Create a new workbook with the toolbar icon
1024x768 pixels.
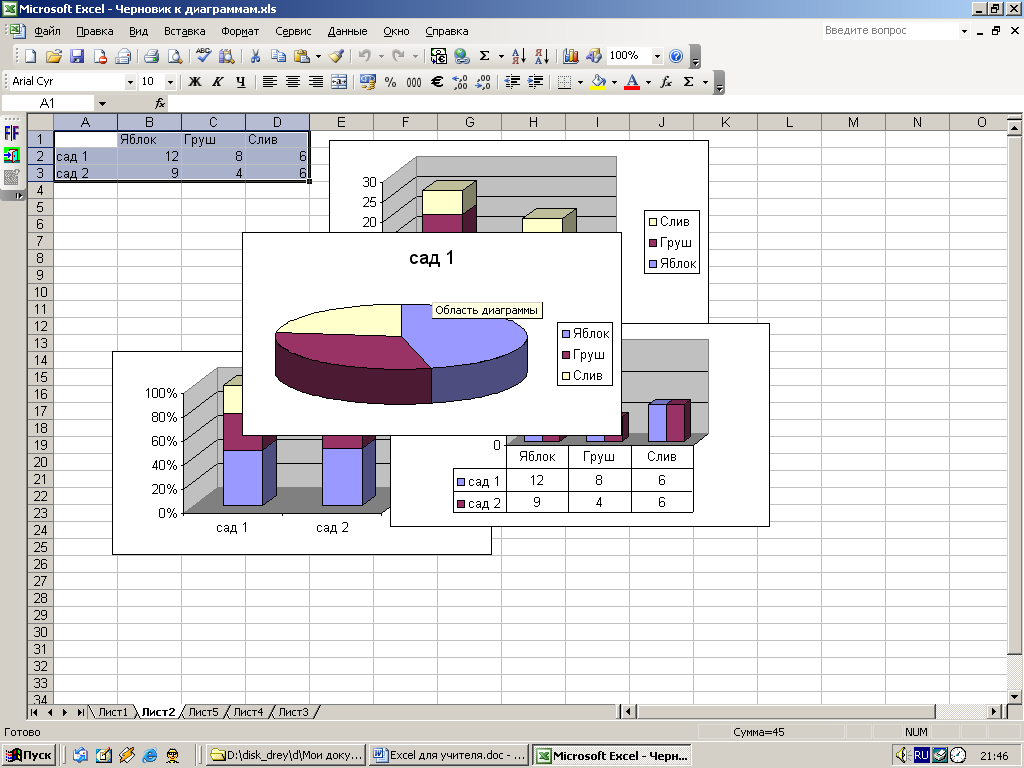coord(30,56)
